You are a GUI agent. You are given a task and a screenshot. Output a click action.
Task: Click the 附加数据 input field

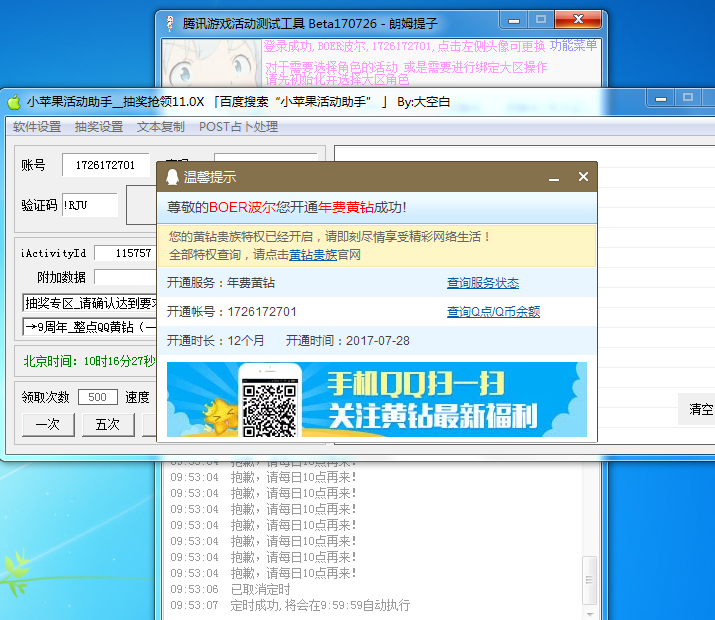(125, 277)
